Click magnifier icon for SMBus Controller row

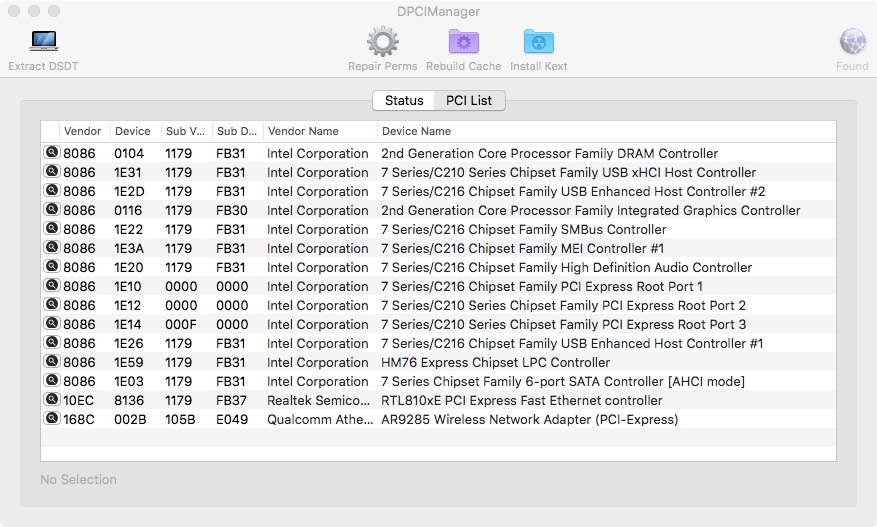point(51,228)
